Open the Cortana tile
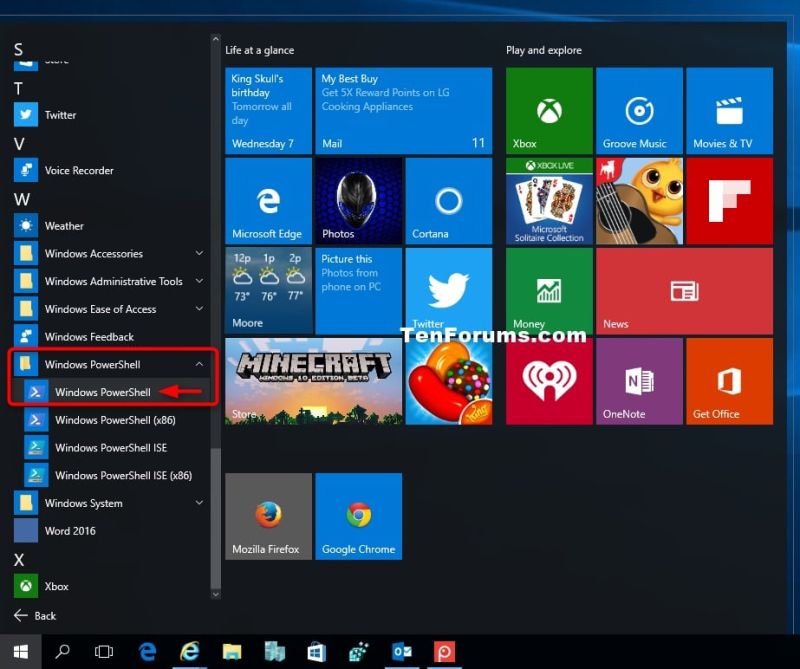 click(x=448, y=200)
